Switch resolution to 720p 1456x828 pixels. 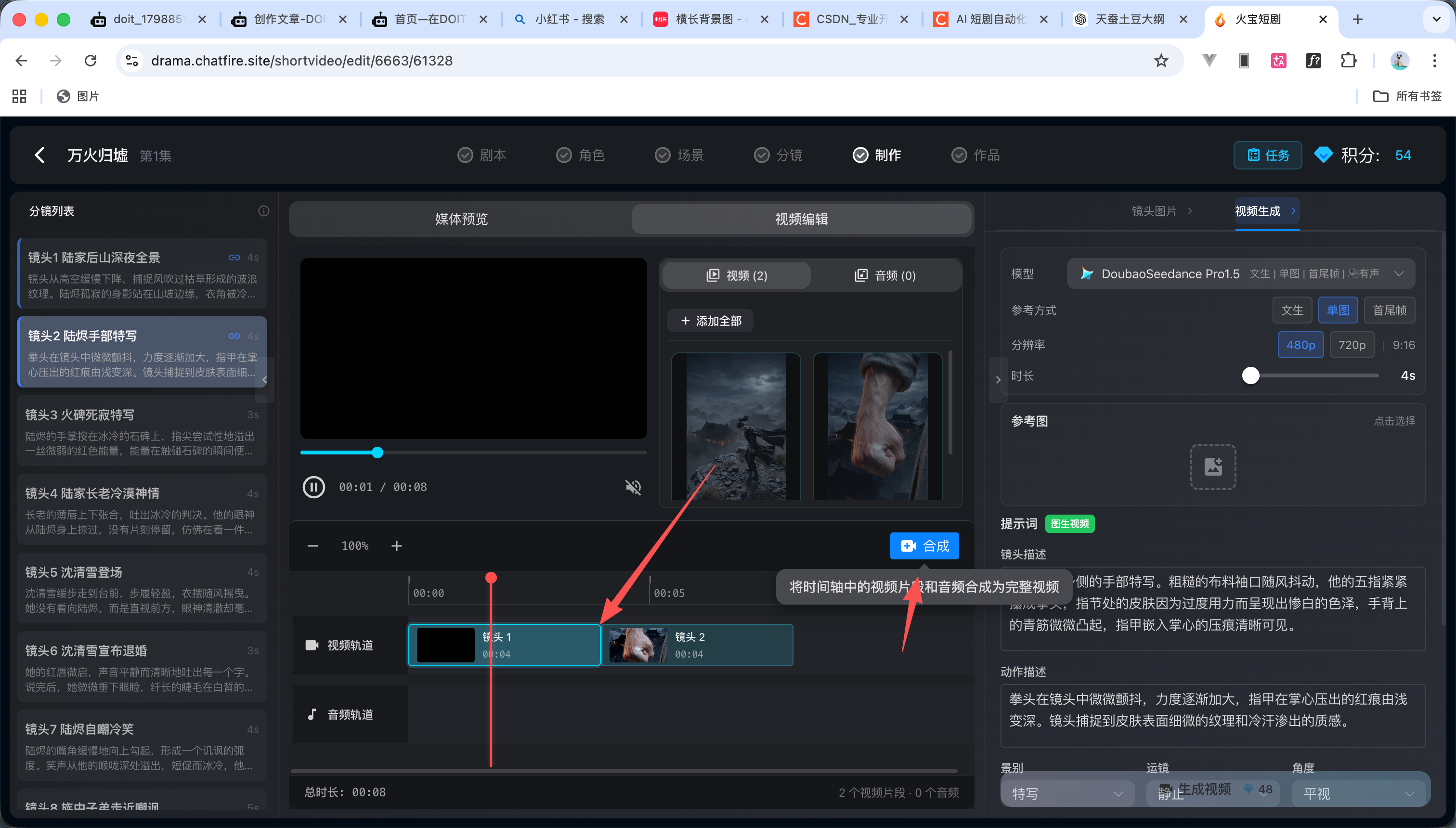pyautogui.click(x=1352, y=345)
